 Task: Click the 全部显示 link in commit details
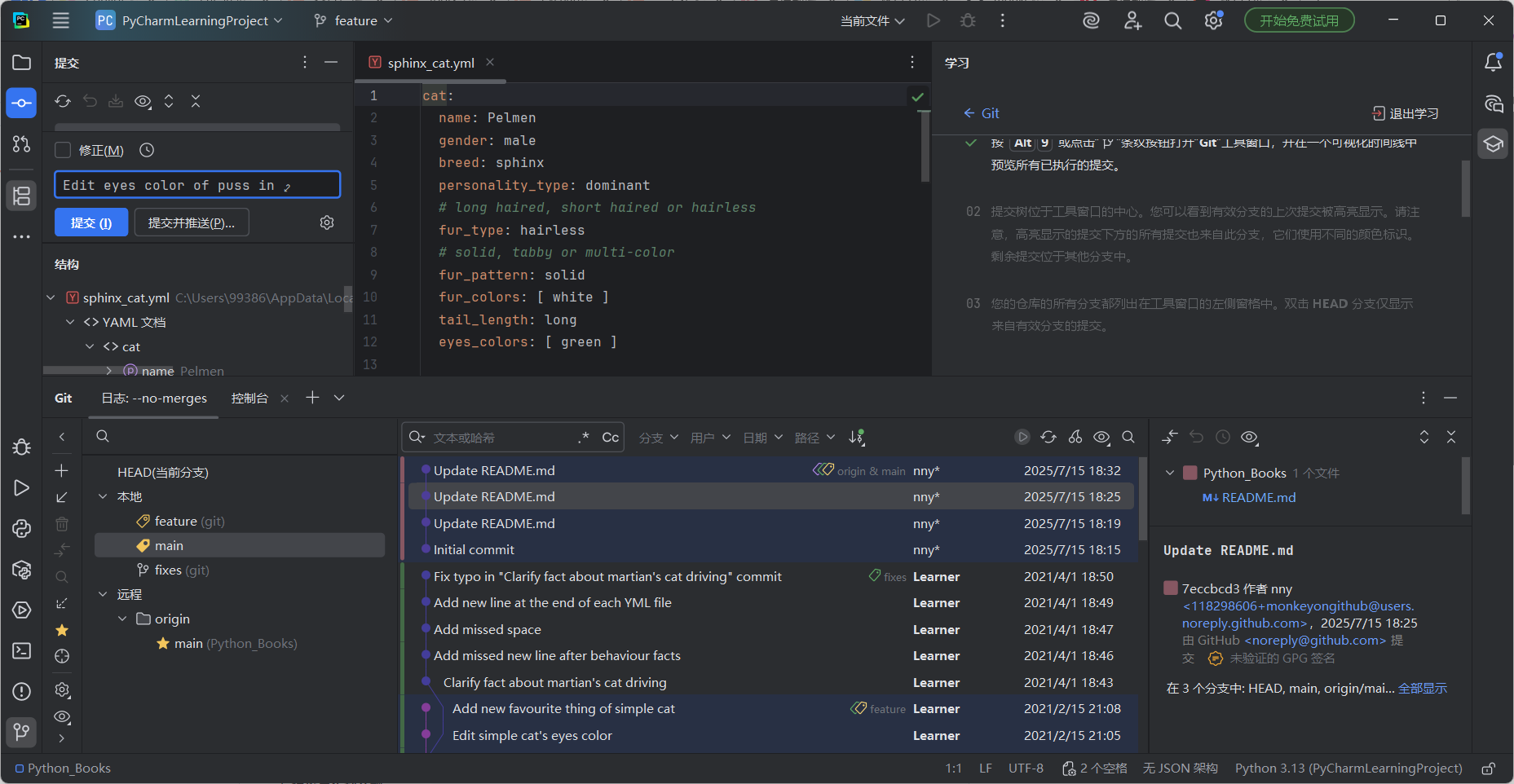[1423, 688]
